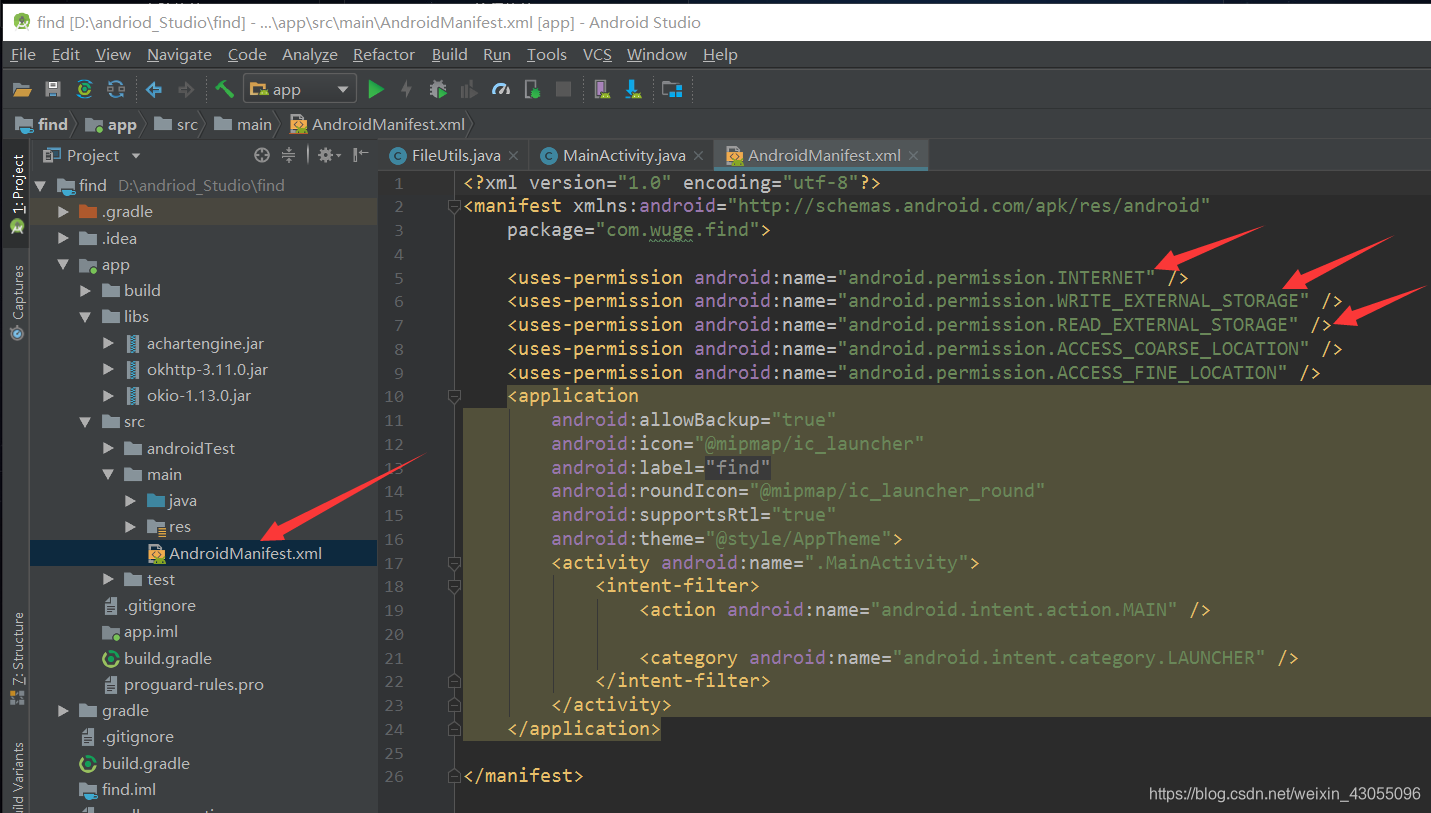Open the AVD Manager icon
Screen dimensions: 1431x813
pos(601,90)
